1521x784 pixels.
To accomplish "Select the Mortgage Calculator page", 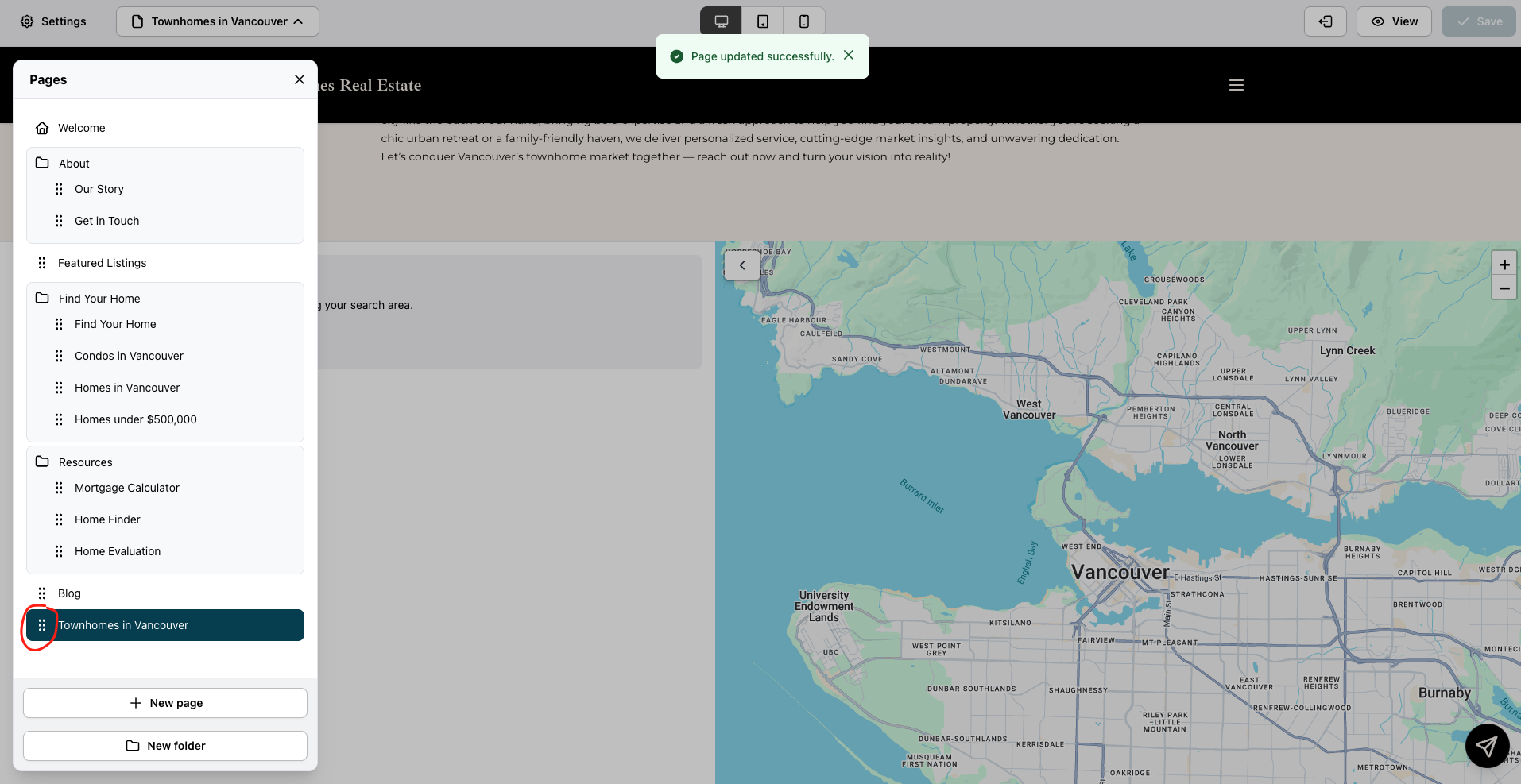I will pyautogui.click(x=127, y=488).
